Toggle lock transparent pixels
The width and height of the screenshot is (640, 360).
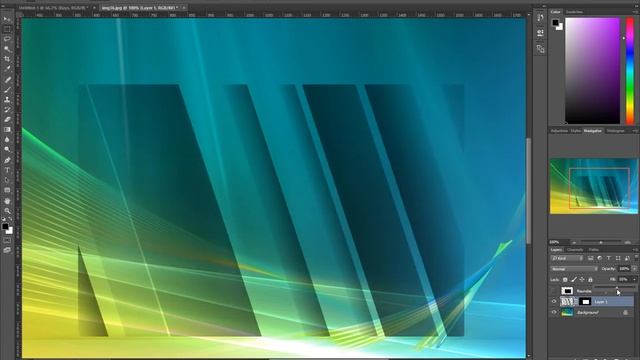[x=565, y=280]
